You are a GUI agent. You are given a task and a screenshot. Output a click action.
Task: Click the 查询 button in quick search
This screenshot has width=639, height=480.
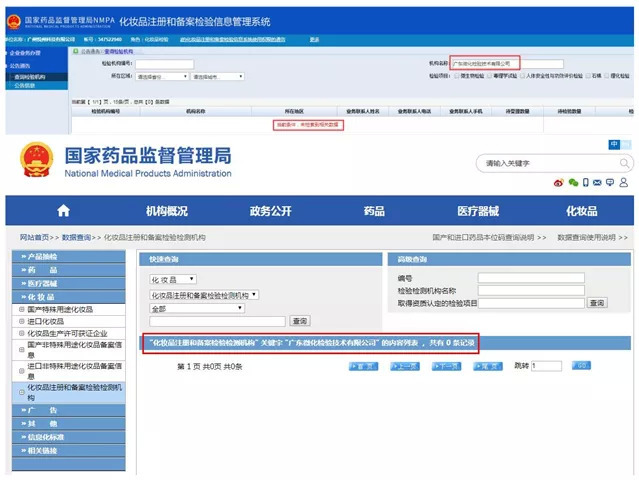point(300,321)
